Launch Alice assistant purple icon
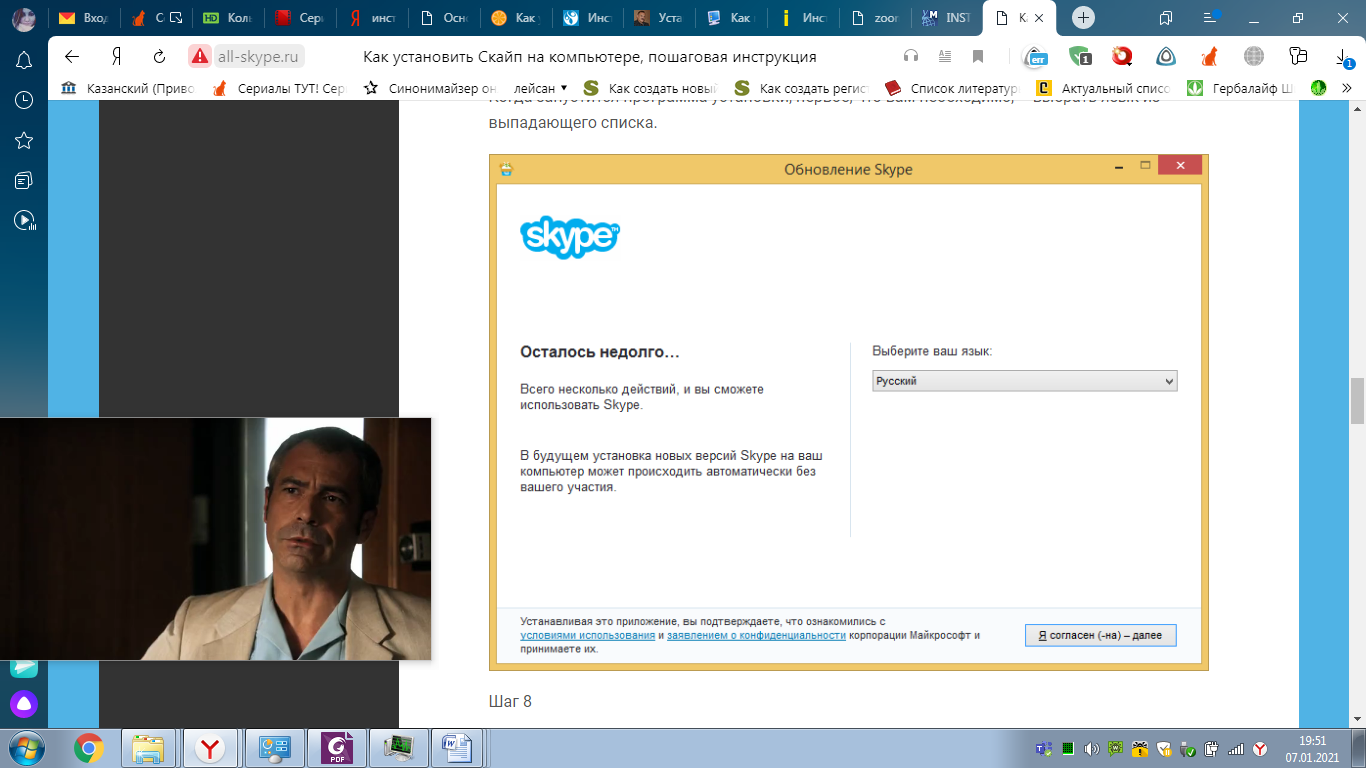1366x768 pixels. pos(24,704)
